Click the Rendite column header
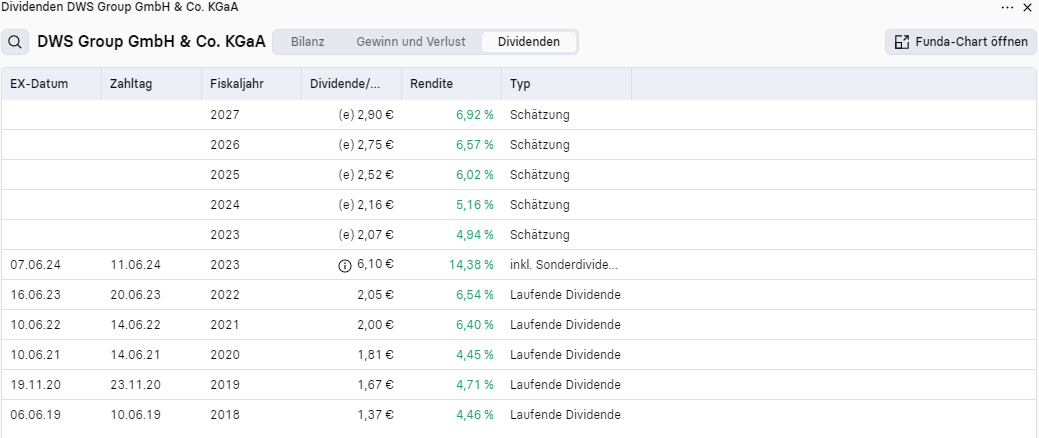Viewport: 1039px width, 438px height. coord(452,84)
